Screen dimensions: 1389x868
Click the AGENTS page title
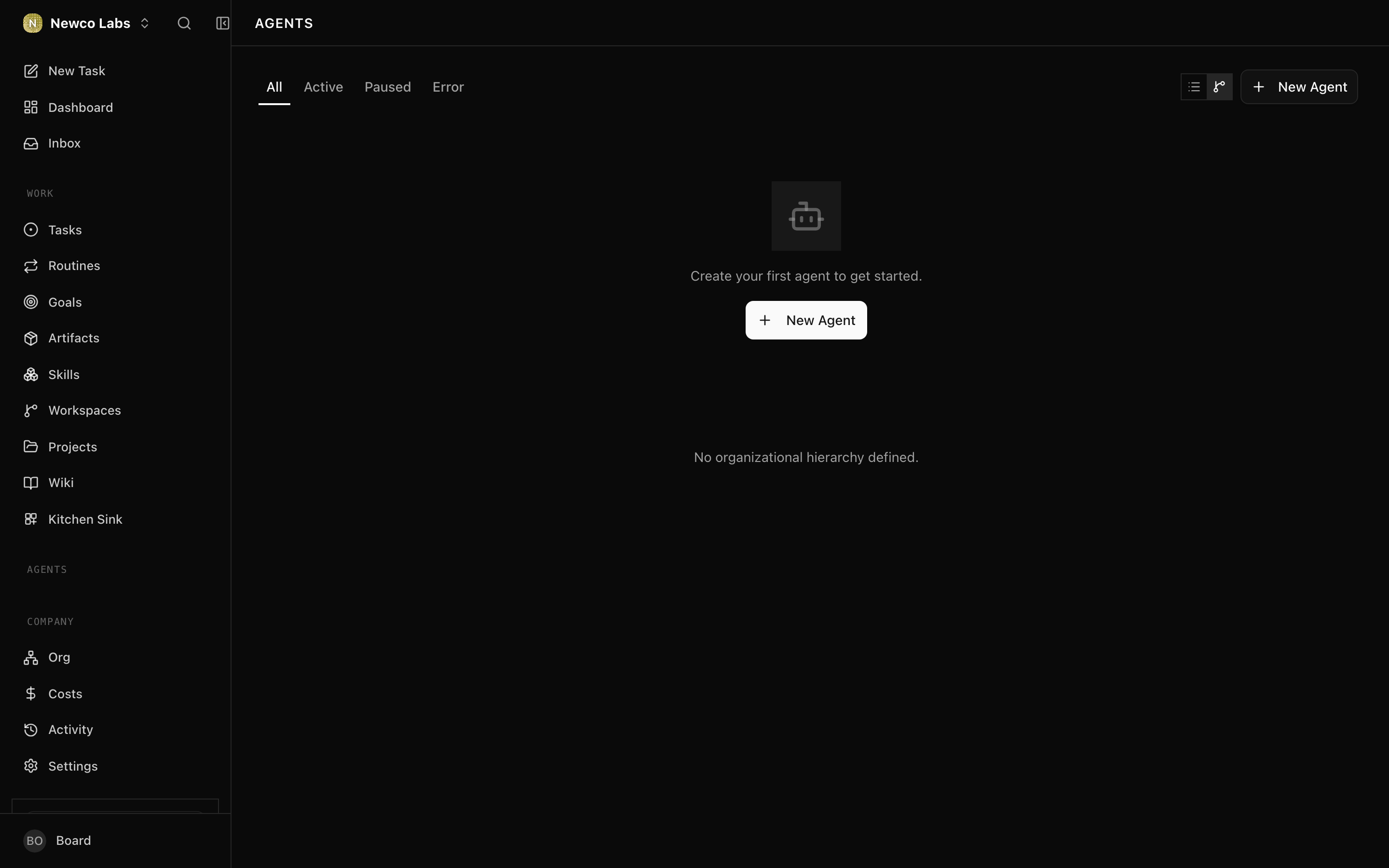point(284,23)
